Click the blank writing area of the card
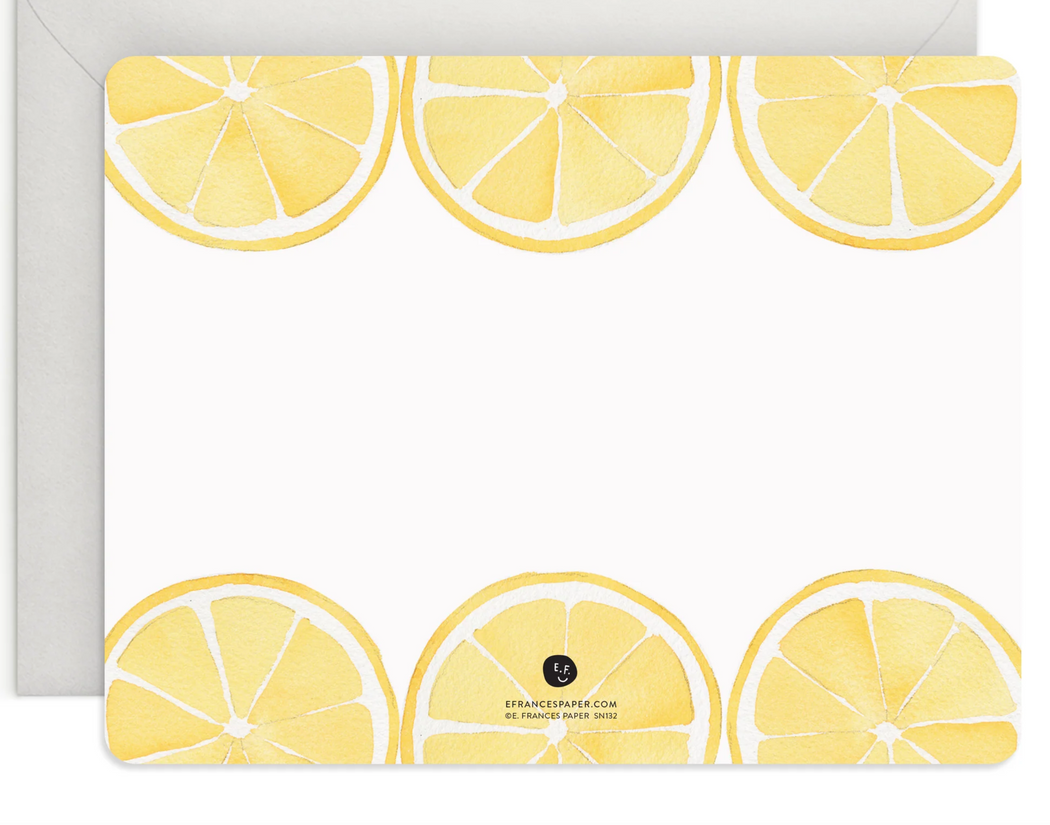1050x825 pixels. click(560, 400)
